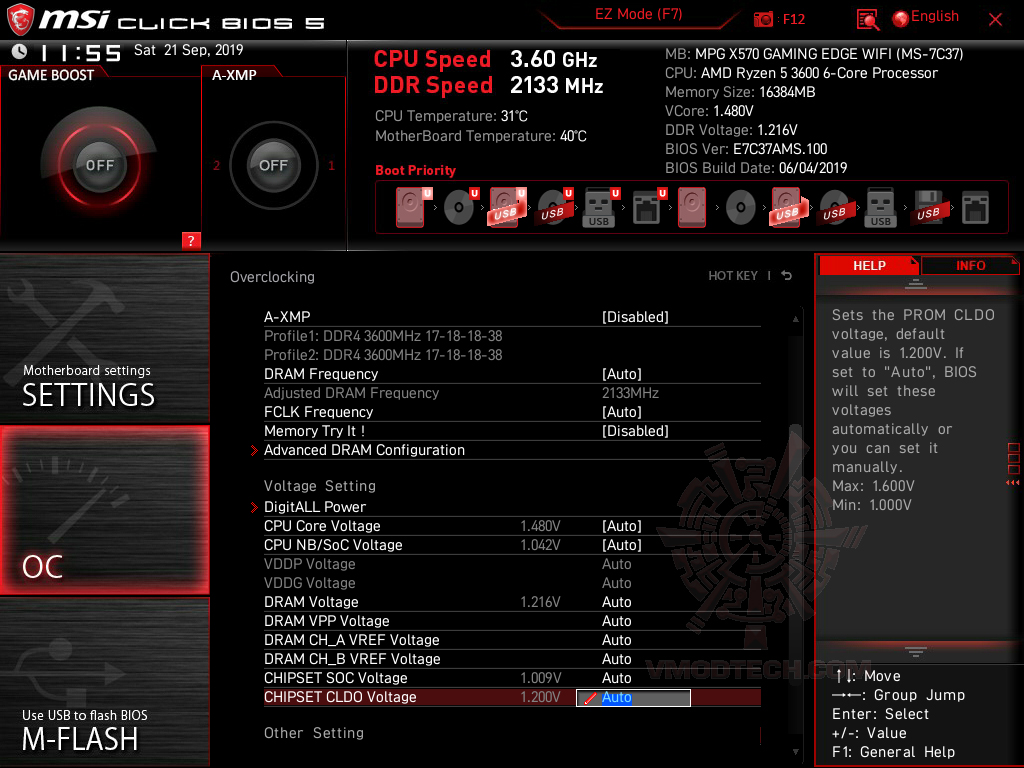Choose A-XMP profile number 1
The image size is (1024, 768).
(x=331, y=165)
